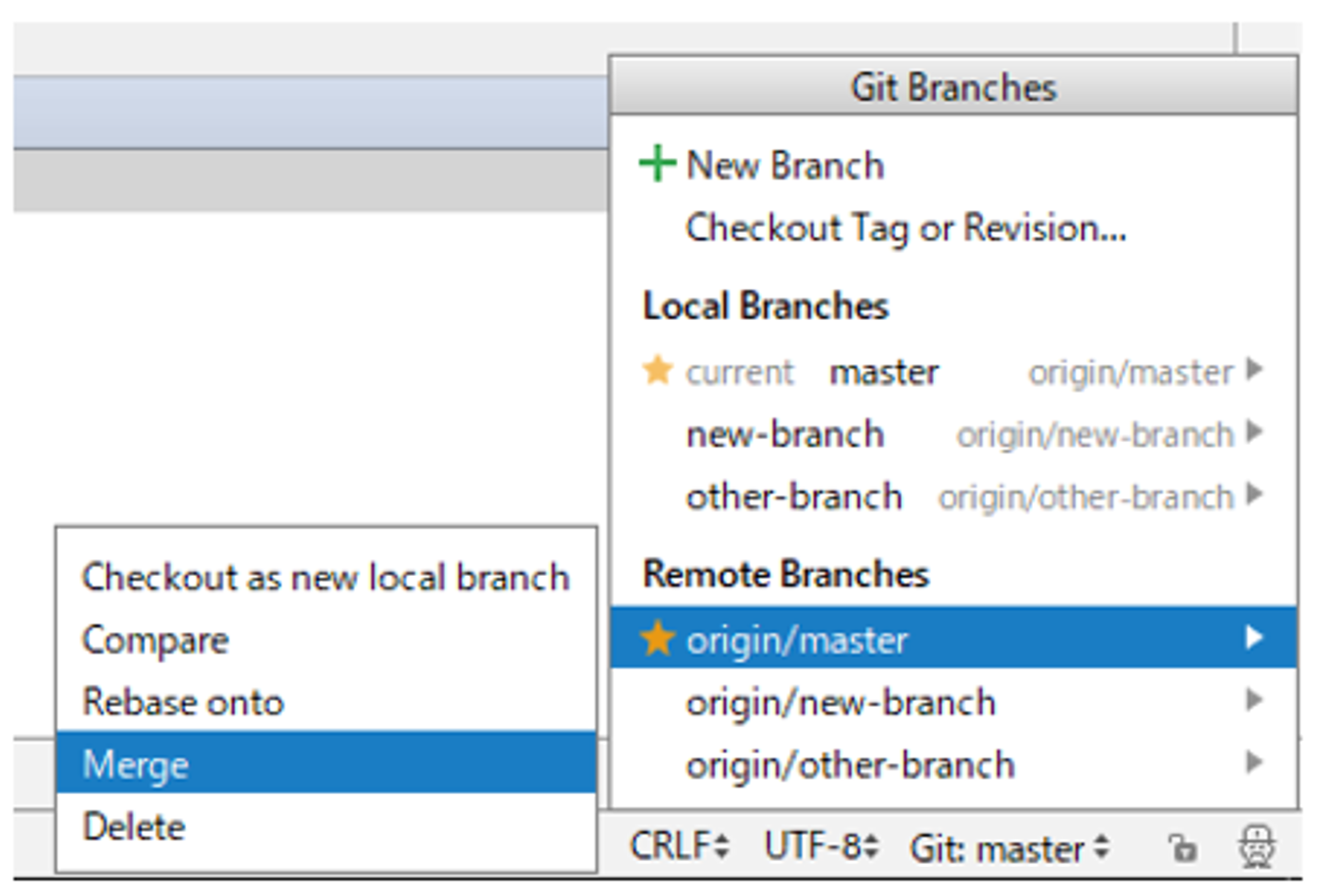Click the star icon on origin/master

658,639
